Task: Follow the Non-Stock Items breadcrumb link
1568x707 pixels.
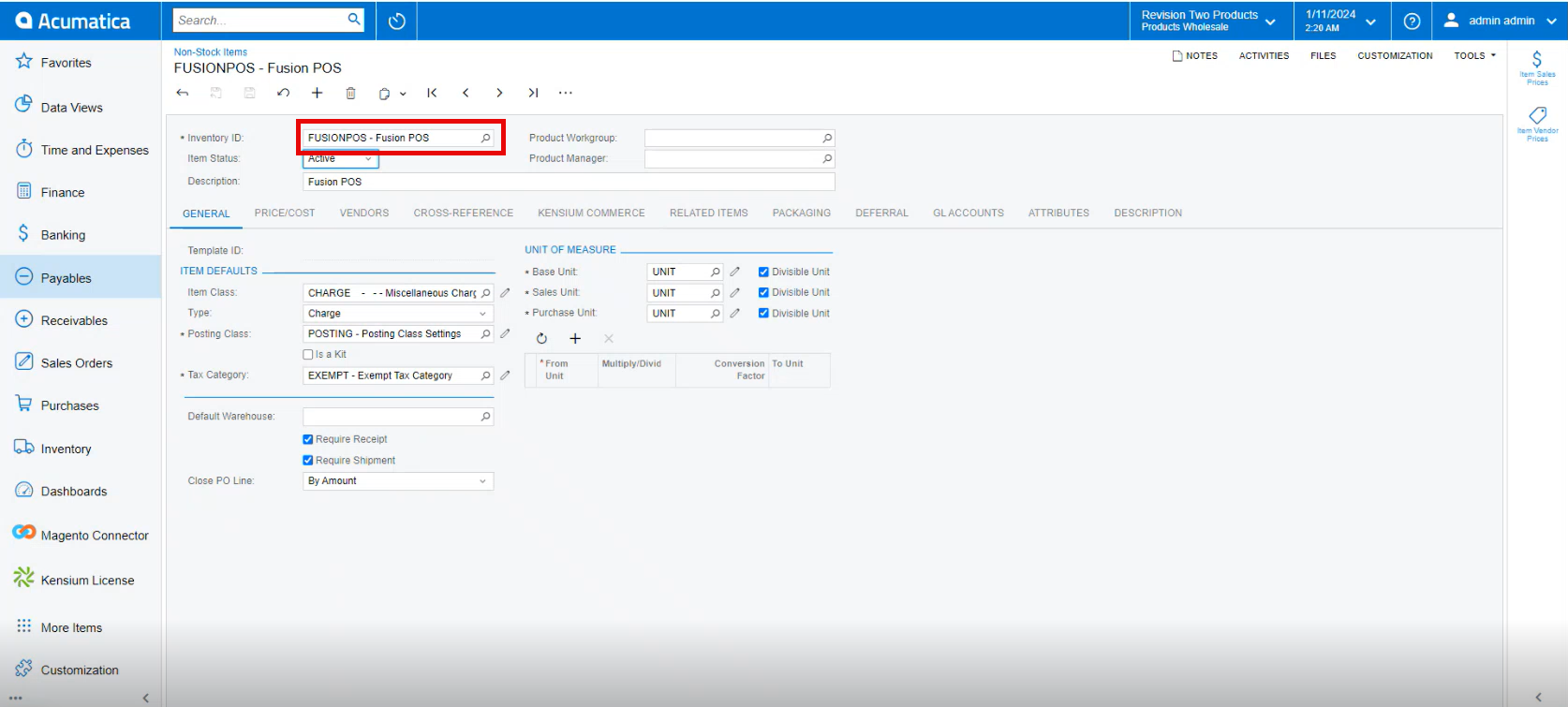Action: click(x=211, y=52)
